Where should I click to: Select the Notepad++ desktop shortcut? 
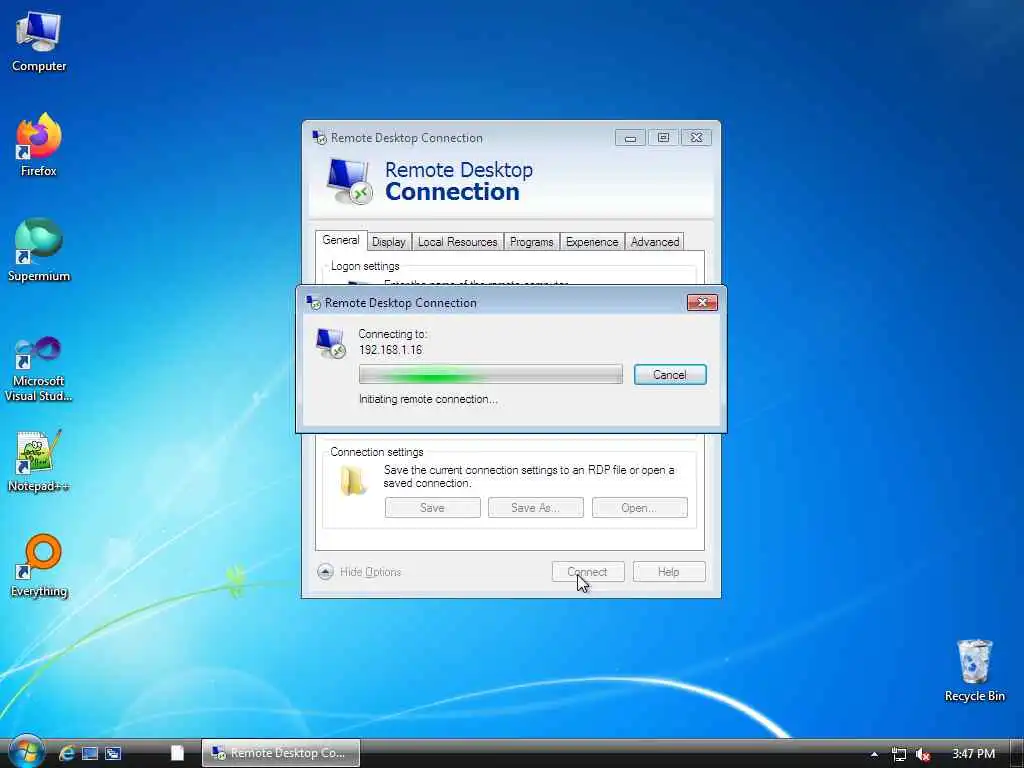click(x=39, y=461)
